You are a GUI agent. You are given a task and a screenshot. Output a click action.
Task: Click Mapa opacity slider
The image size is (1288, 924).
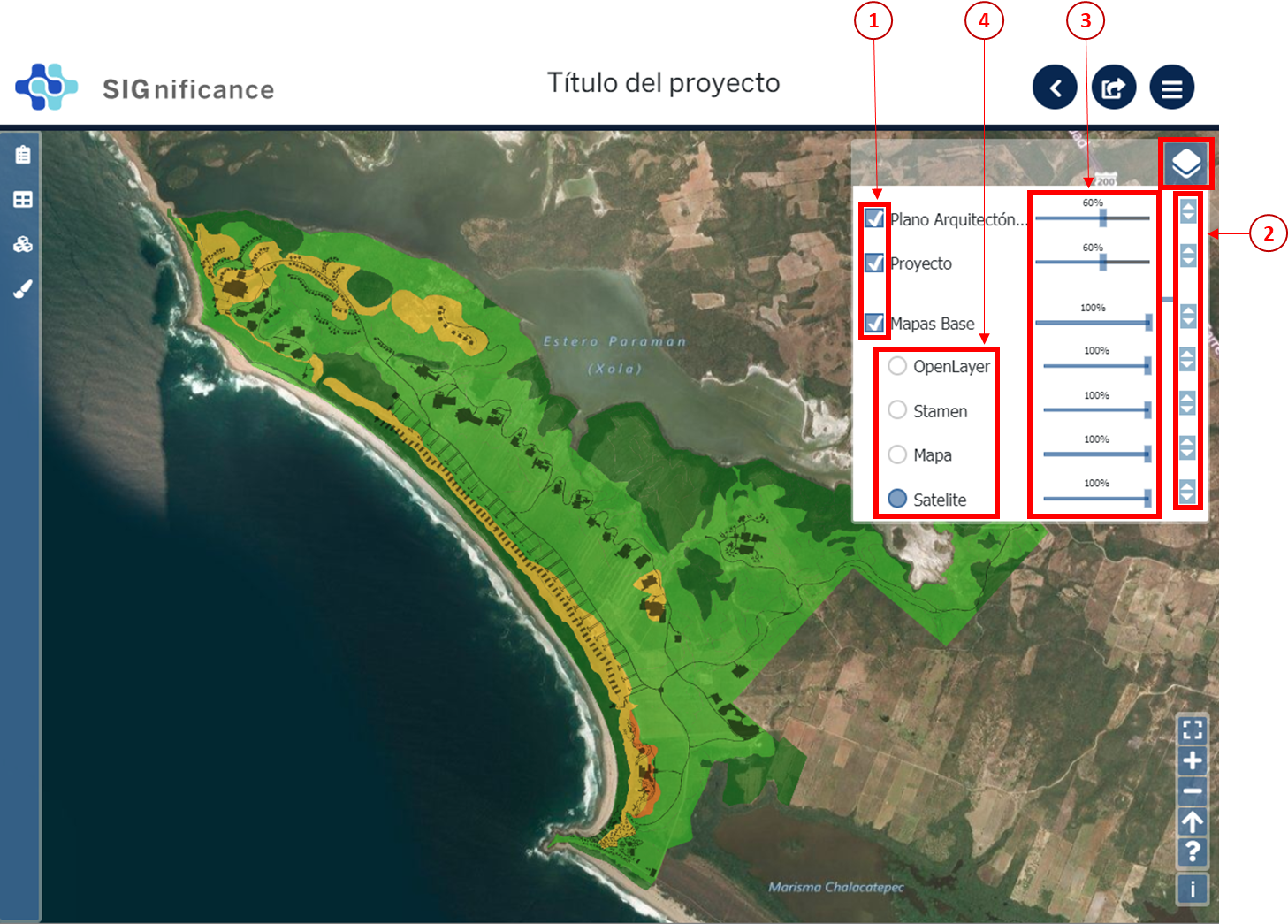point(1097,454)
